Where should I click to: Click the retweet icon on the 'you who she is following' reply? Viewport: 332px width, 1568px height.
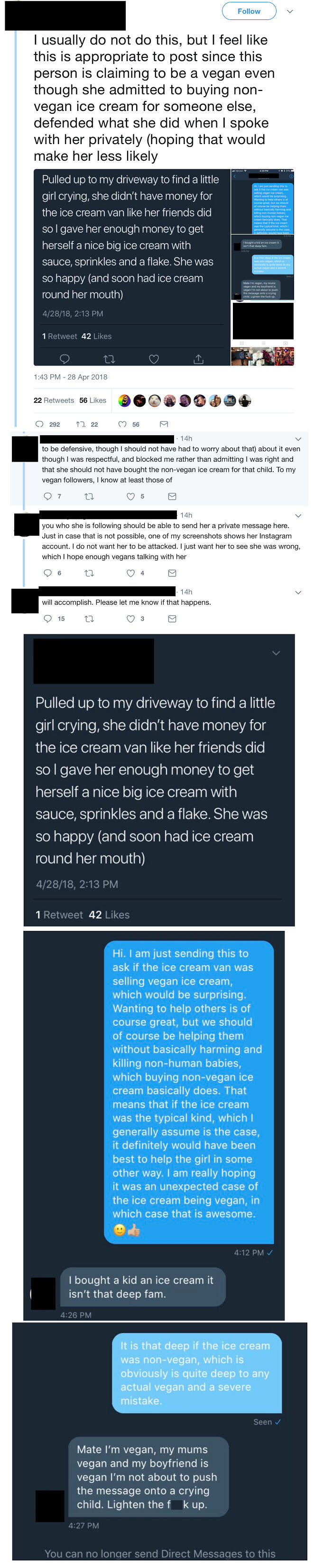(90, 572)
